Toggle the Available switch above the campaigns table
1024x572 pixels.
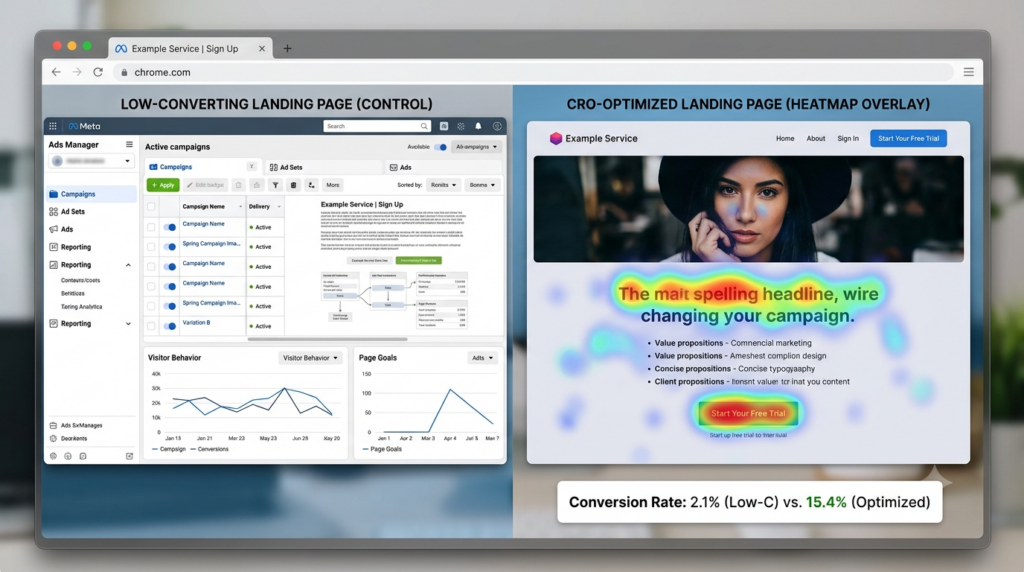pyautogui.click(x=441, y=147)
